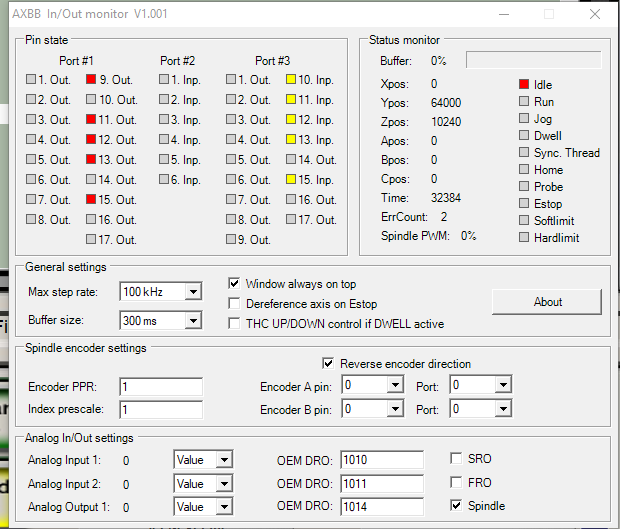Click the Port #1 pin 15 Out red indicator
This screenshot has height=529, width=620.
pos(91,199)
